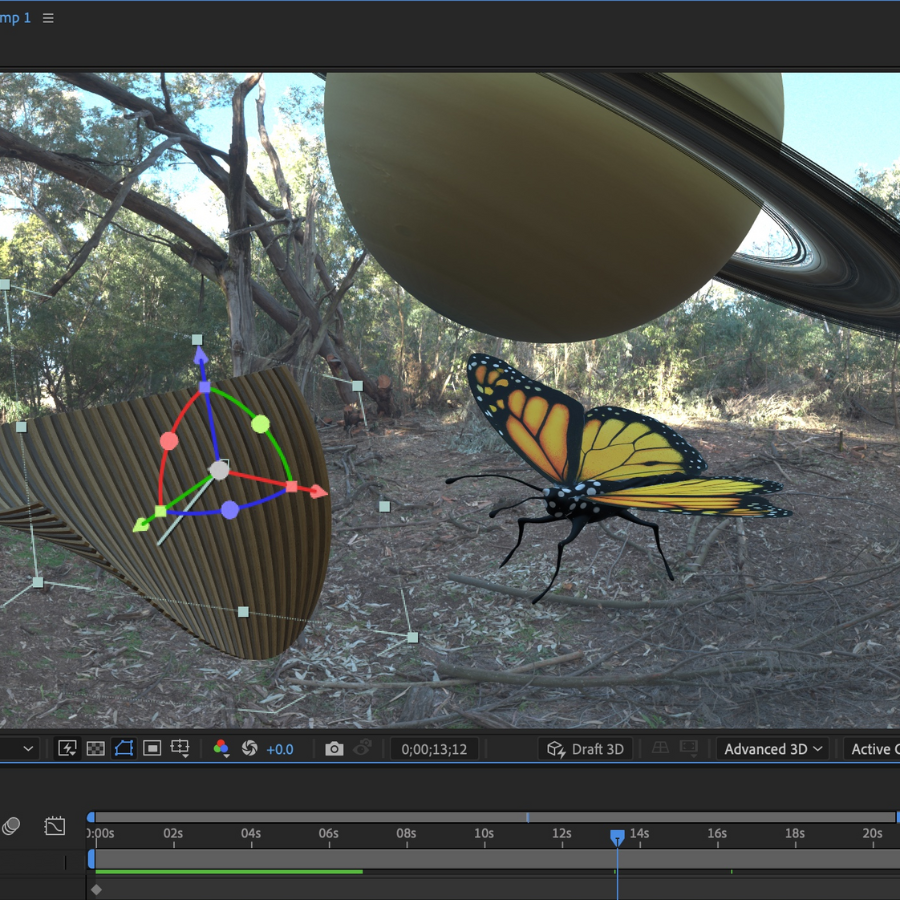Click the 3D ground plane icon
The height and width of the screenshot is (900, 900).
coord(660,748)
